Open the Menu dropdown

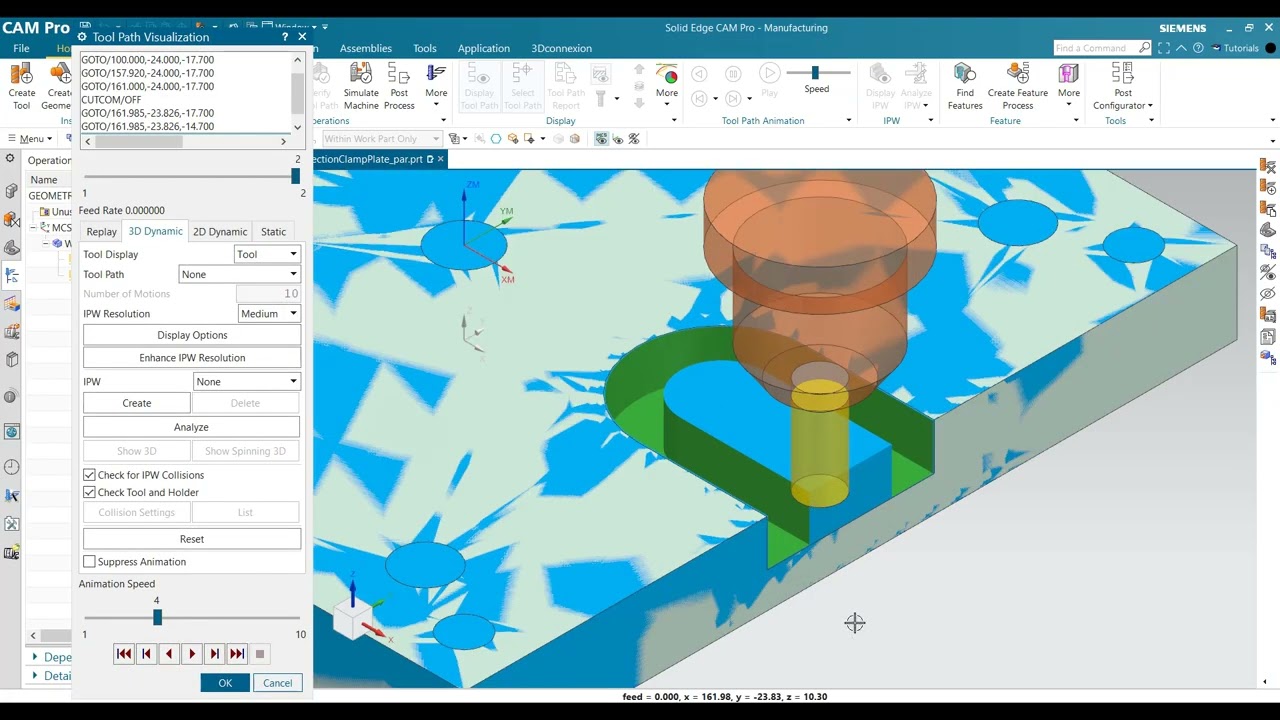[x=31, y=139]
